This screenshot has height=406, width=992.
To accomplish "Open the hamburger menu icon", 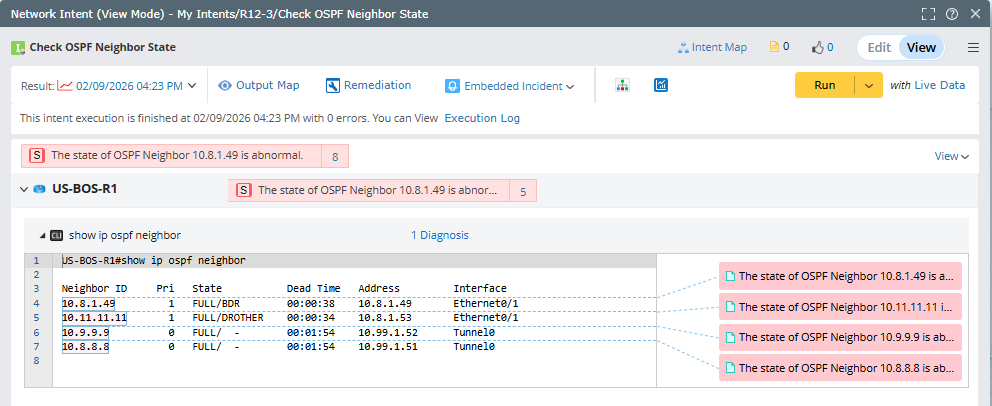I will (x=973, y=48).
